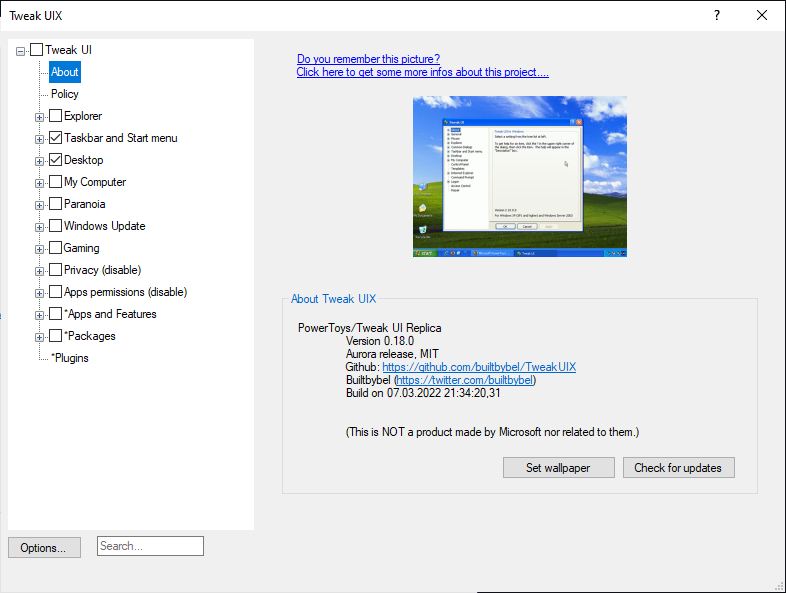Focus the Search... input field

coord(150,546)
